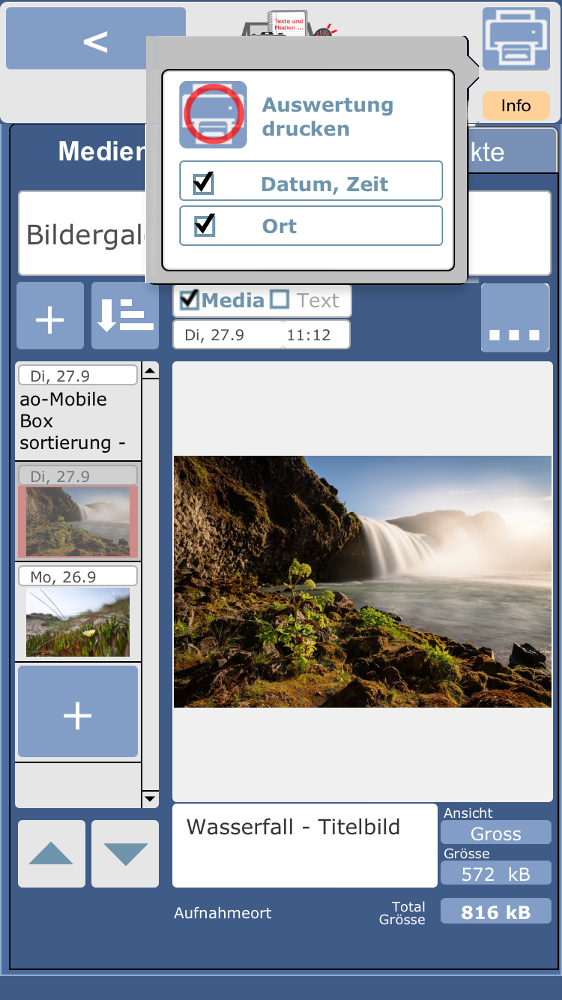This screenshot has height=1000, width=562.
Task: Move entry down with triangle down button
Action: 125,854
